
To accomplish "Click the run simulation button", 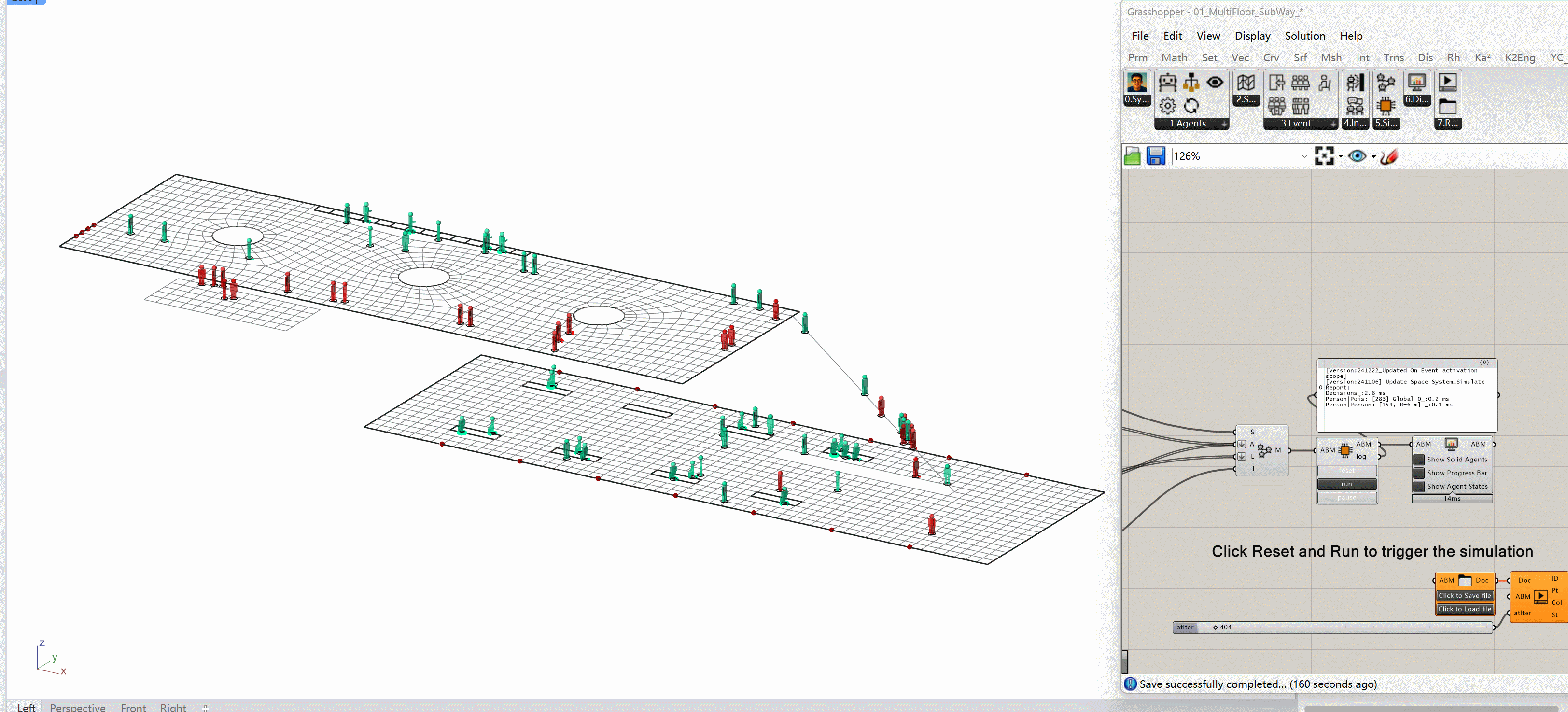I will tap(1346, 485).
